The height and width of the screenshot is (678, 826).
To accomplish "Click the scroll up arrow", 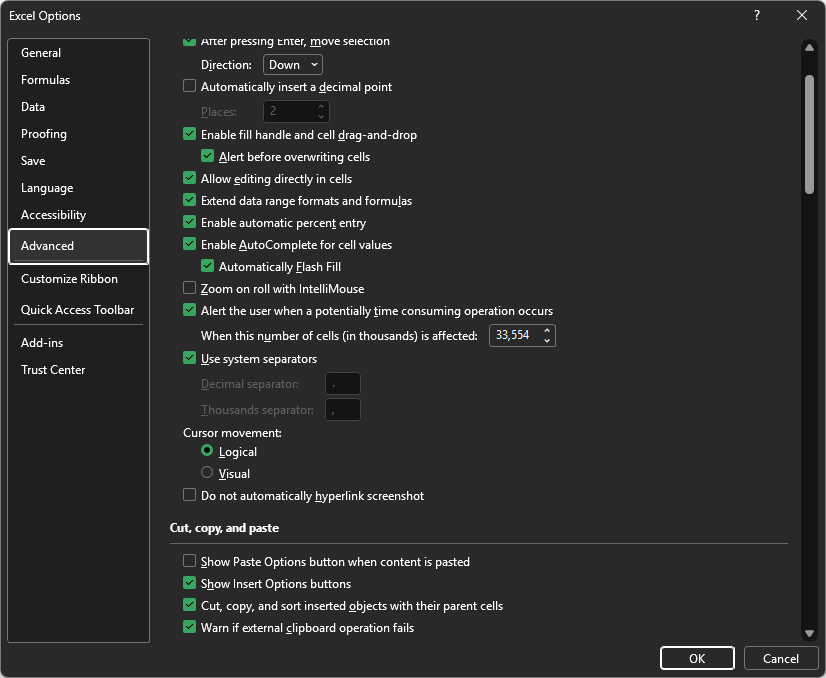I will click(809, 47).
